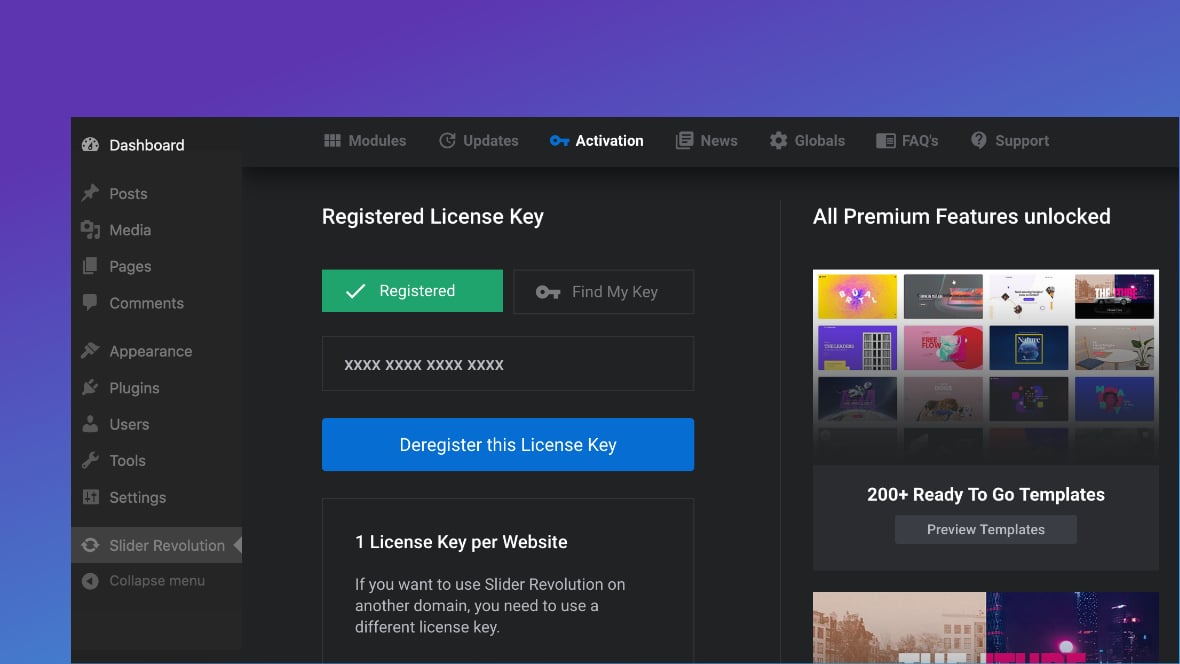Click the purple Leaders template thumbnail
1180x664 pixels.
click(x=857, y=347)
